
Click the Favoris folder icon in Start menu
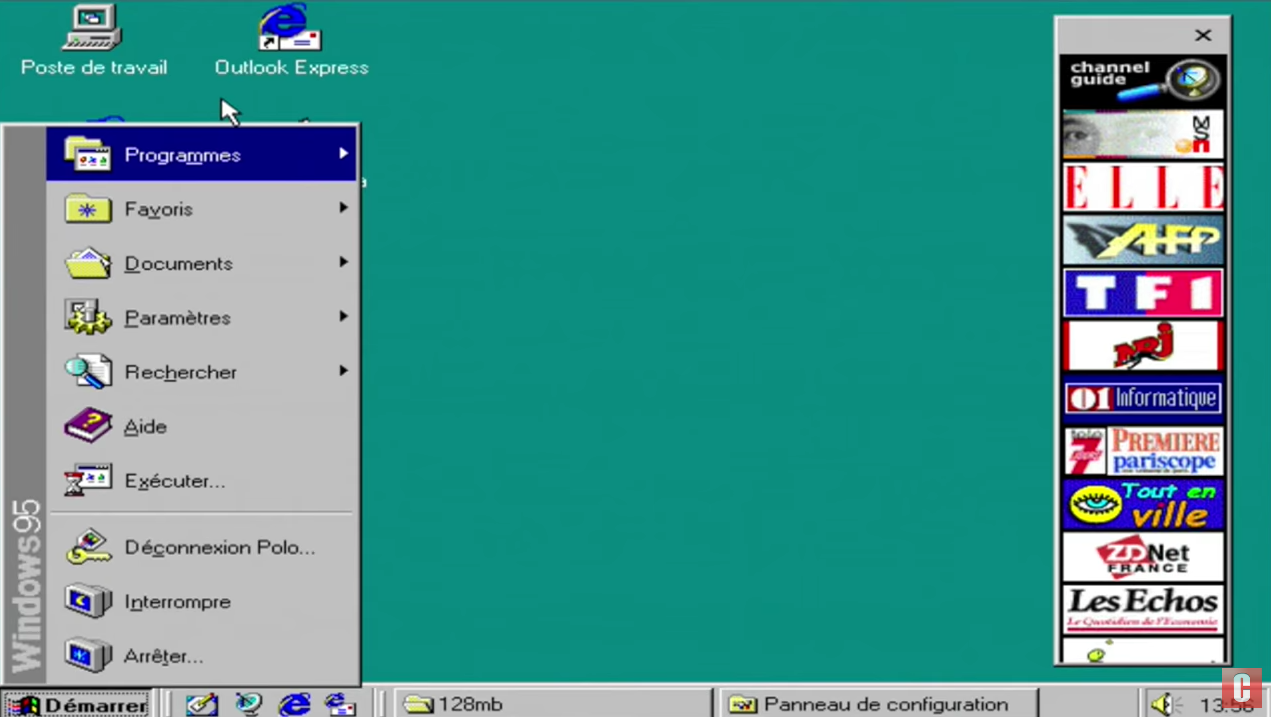pos(88,209)
